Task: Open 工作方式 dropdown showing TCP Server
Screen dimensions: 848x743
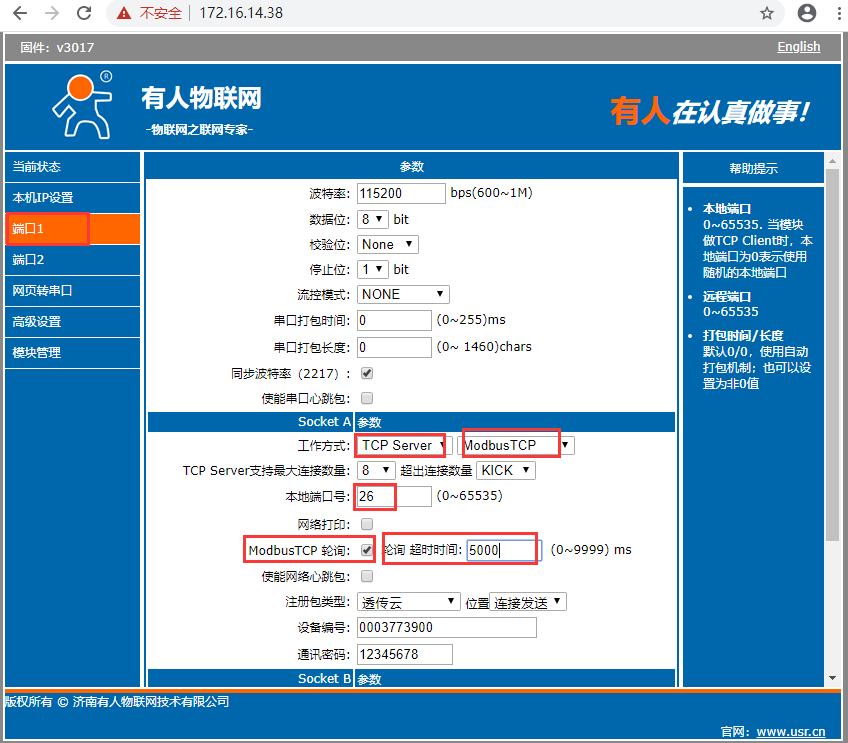Action: pos(405,446)
